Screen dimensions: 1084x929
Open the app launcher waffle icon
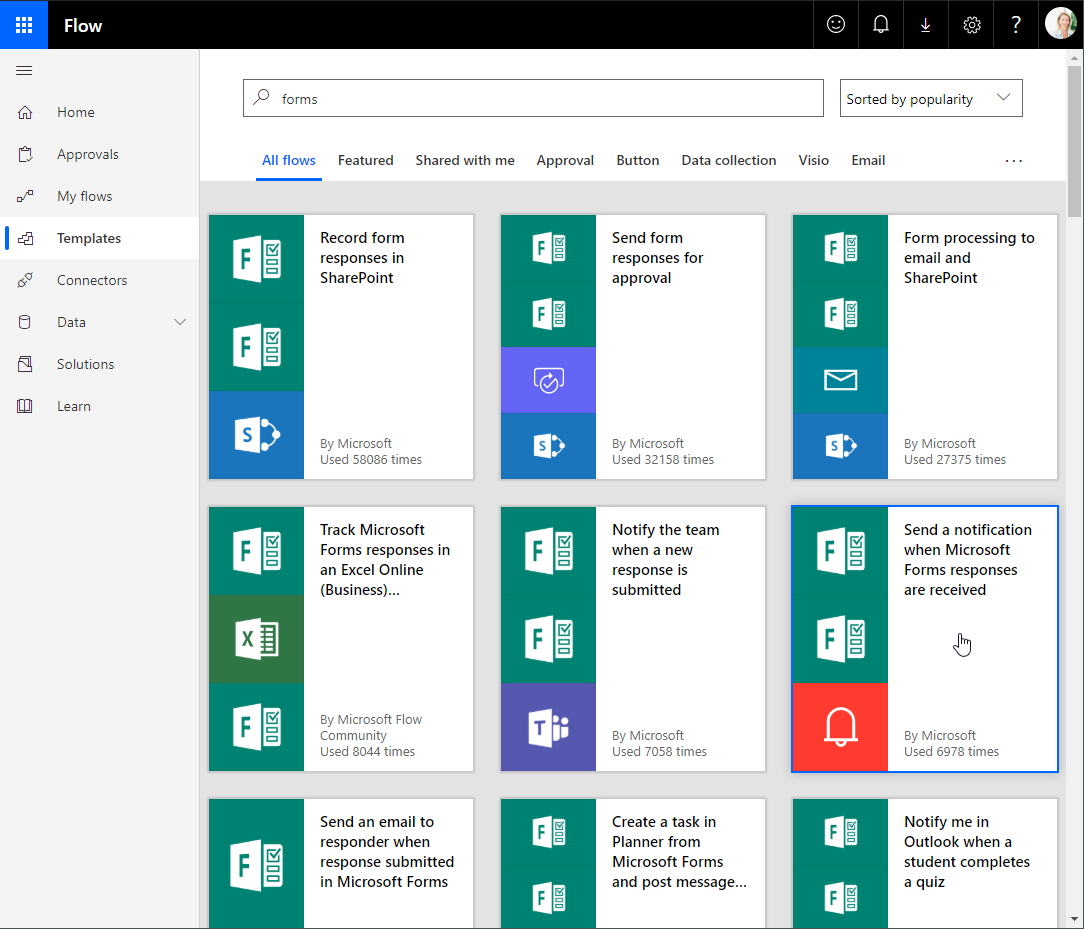[x=24, y=25]
